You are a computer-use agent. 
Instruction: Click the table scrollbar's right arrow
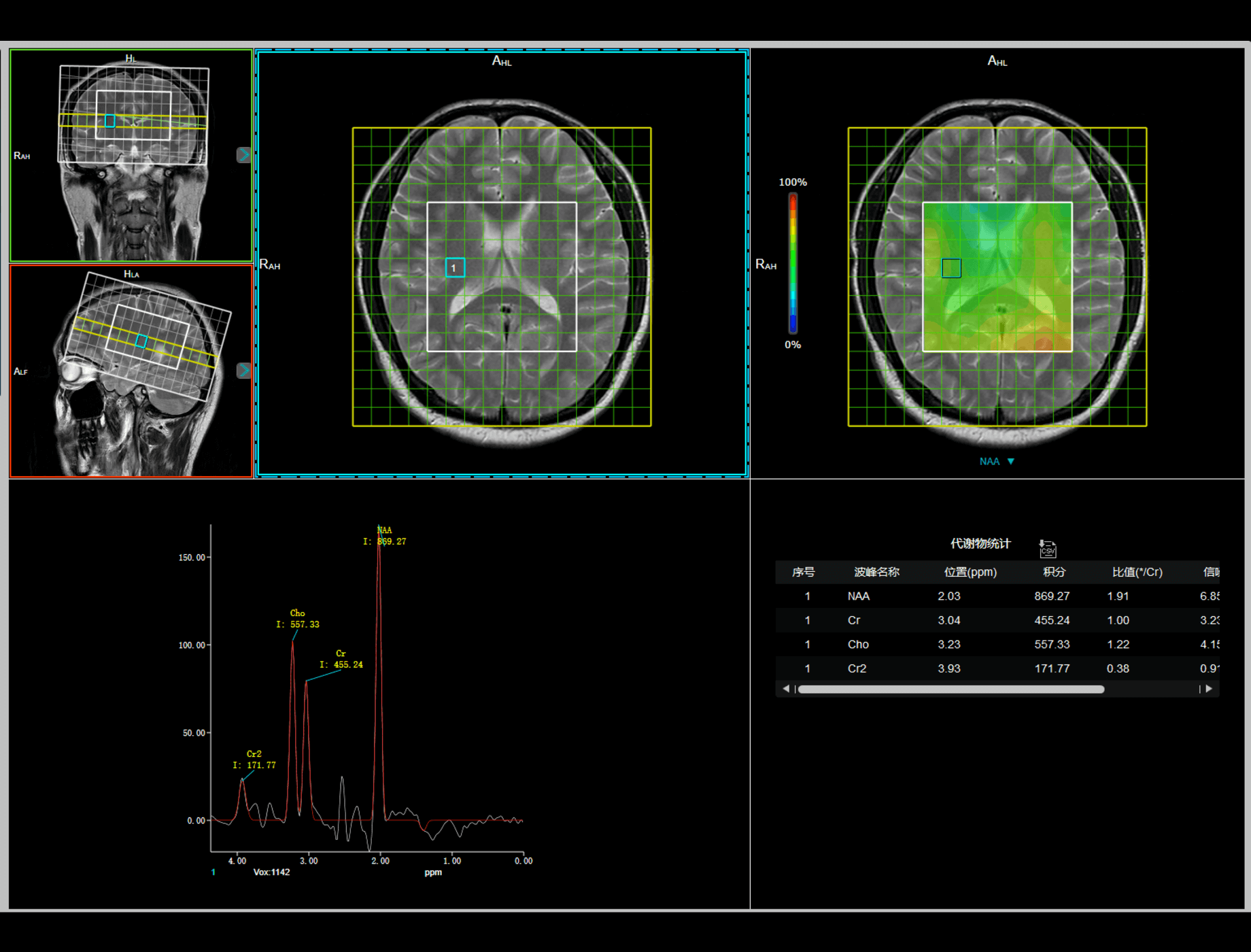click(x=1209, y=689)
